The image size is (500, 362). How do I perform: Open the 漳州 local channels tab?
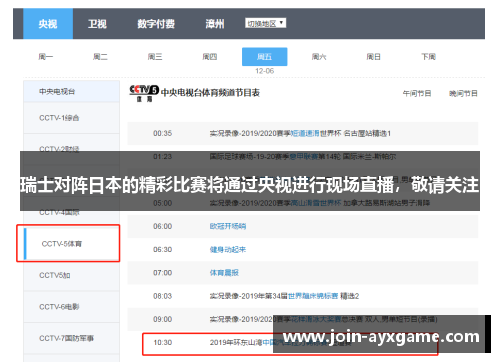coord(215,24)
